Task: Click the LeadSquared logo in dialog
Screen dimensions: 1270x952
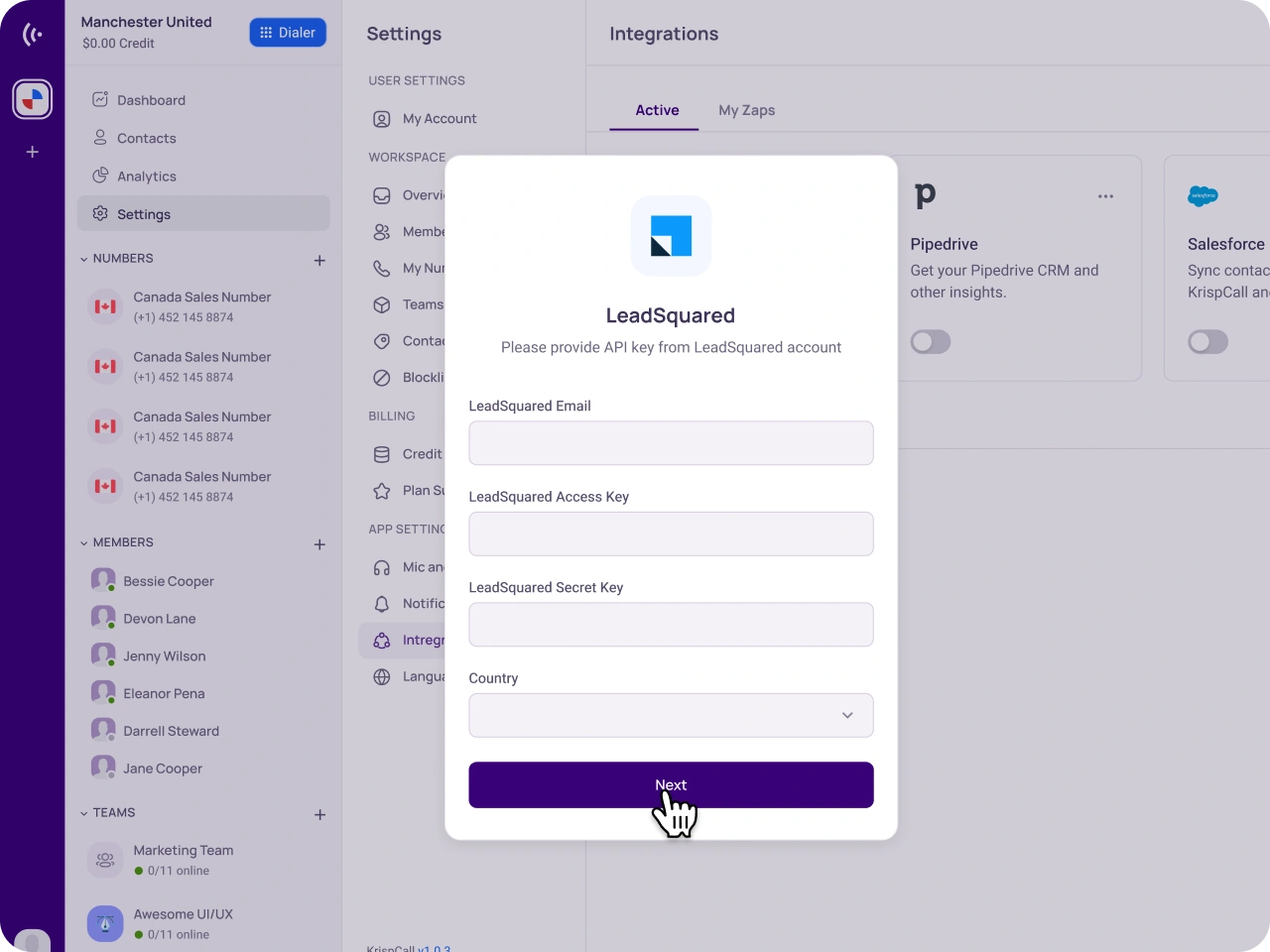Action: tap(672, 236)
